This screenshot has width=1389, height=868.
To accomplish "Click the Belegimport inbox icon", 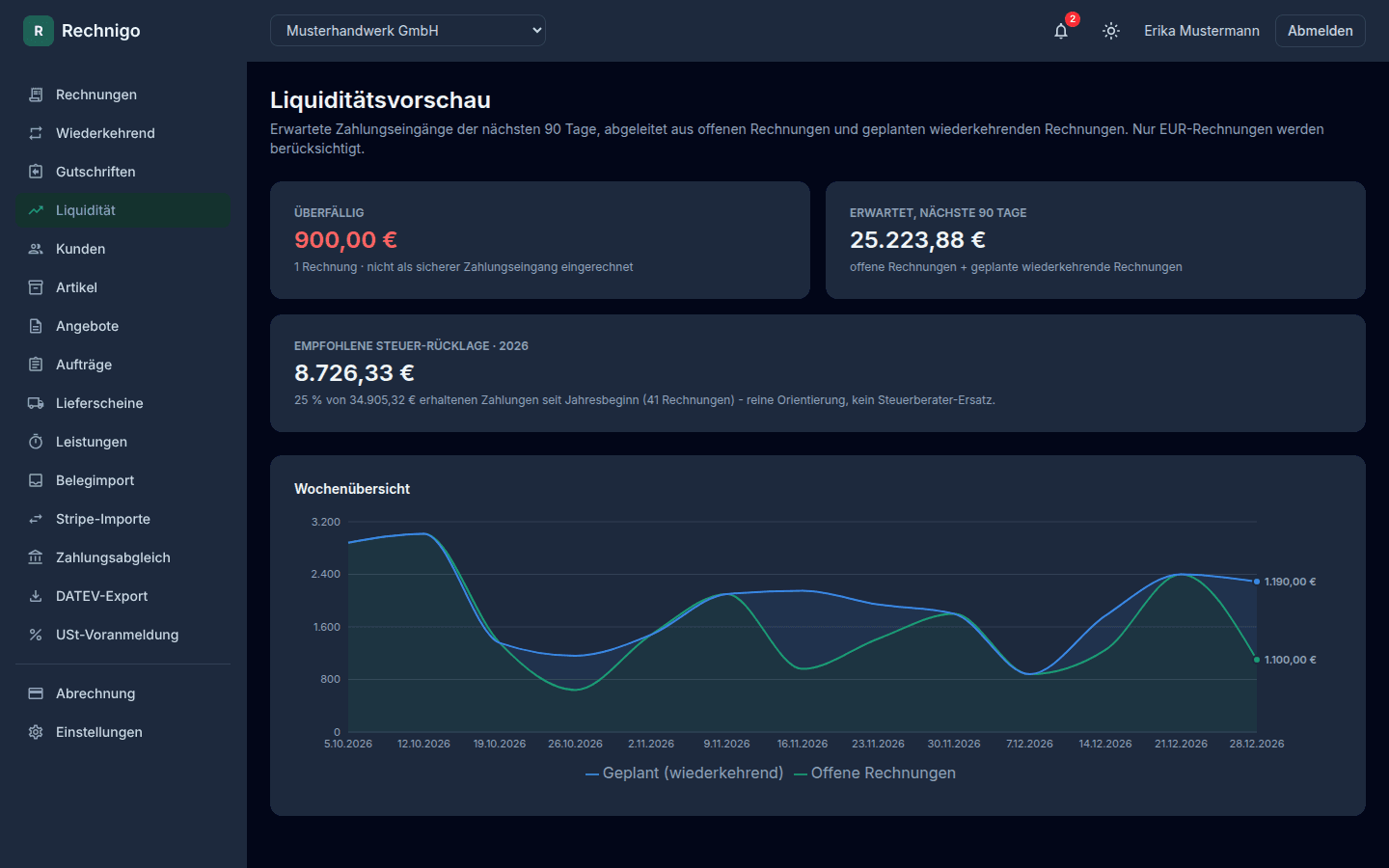I will coord(36,480).
